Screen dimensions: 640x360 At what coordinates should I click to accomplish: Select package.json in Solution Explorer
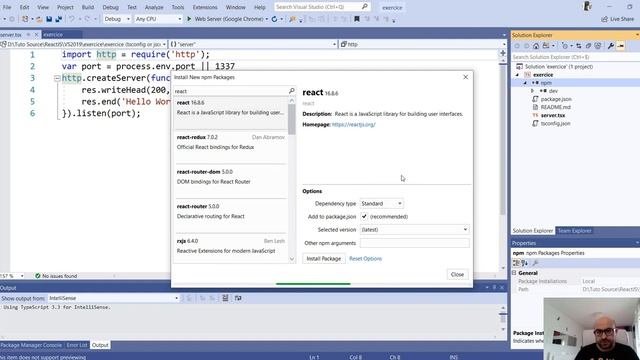556,99
